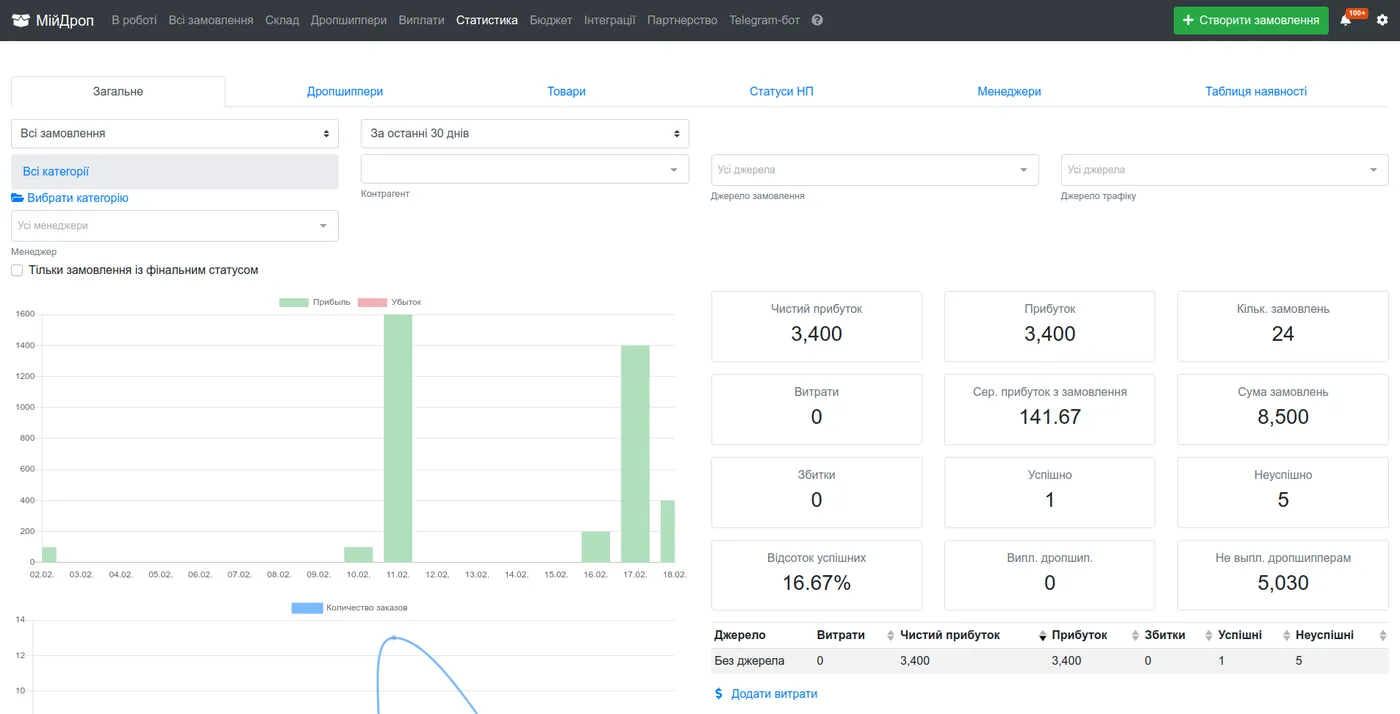Open the Статуси НП tab

782,91
